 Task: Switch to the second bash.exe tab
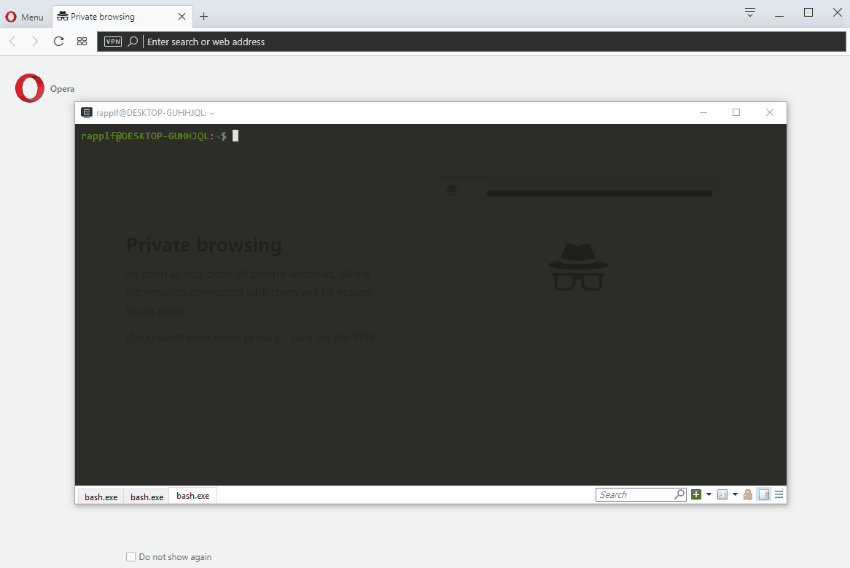(146, 496)
